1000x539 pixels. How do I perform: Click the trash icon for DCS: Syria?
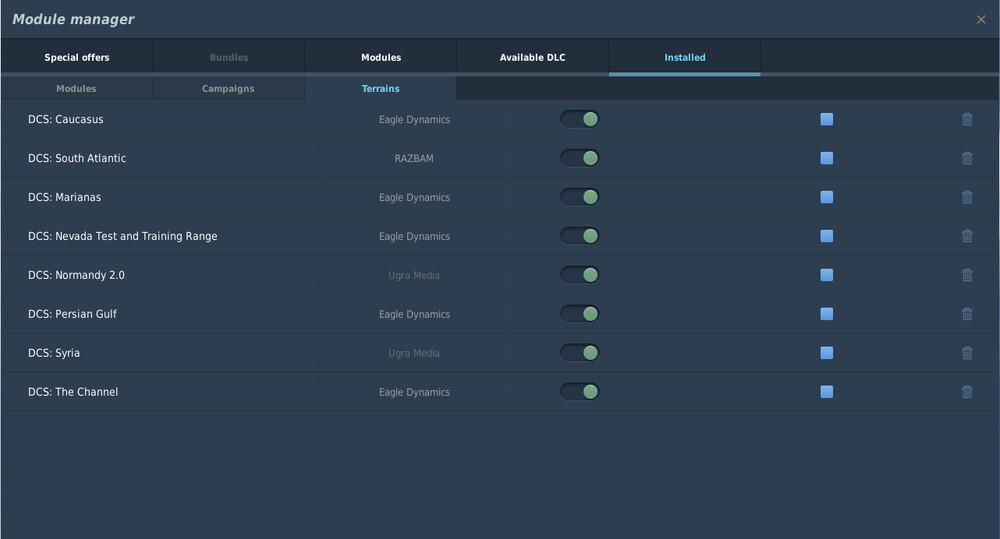(x=967, y=353)
